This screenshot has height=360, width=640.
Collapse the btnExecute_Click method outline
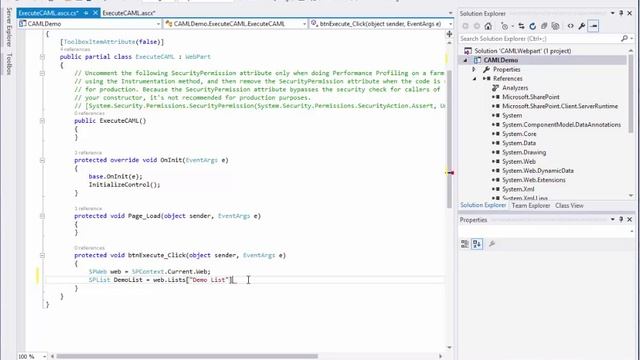tap(42, 256)
